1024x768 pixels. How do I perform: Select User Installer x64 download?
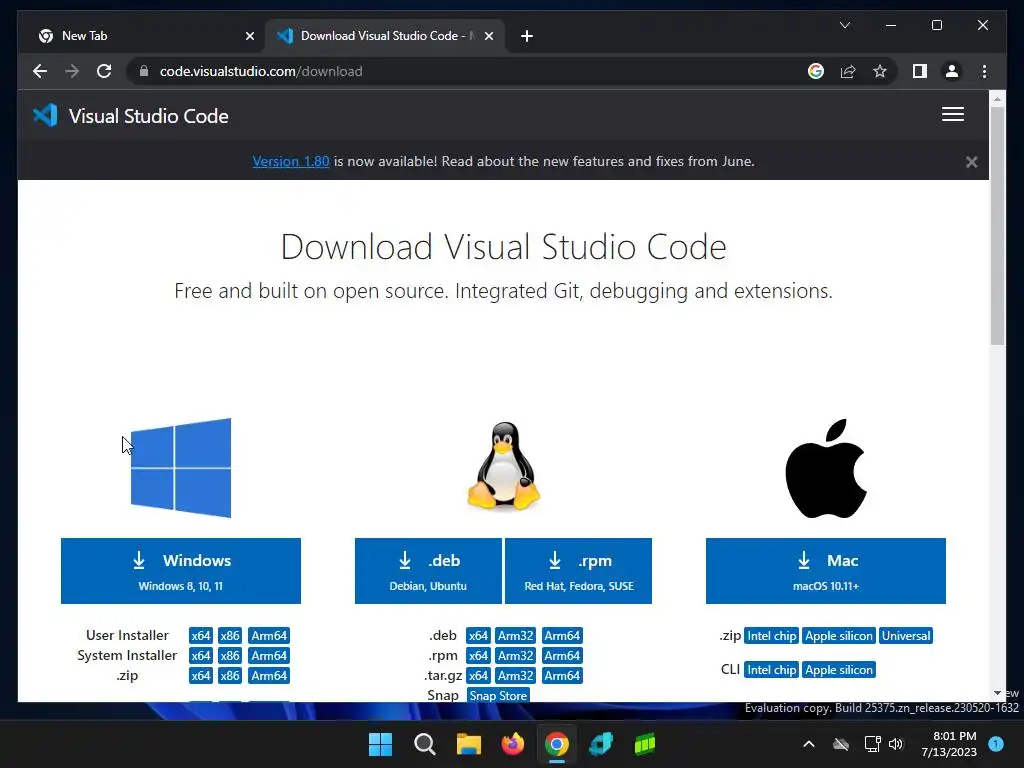click(x=200, y=635)
